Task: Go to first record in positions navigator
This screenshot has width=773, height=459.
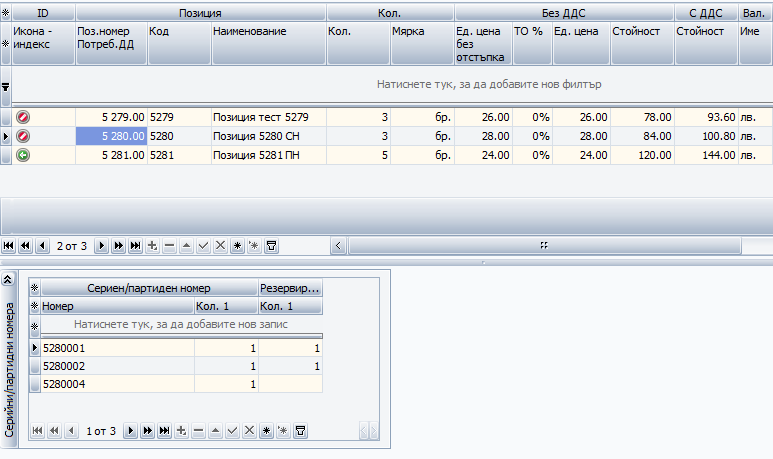Action: point(8,246)
